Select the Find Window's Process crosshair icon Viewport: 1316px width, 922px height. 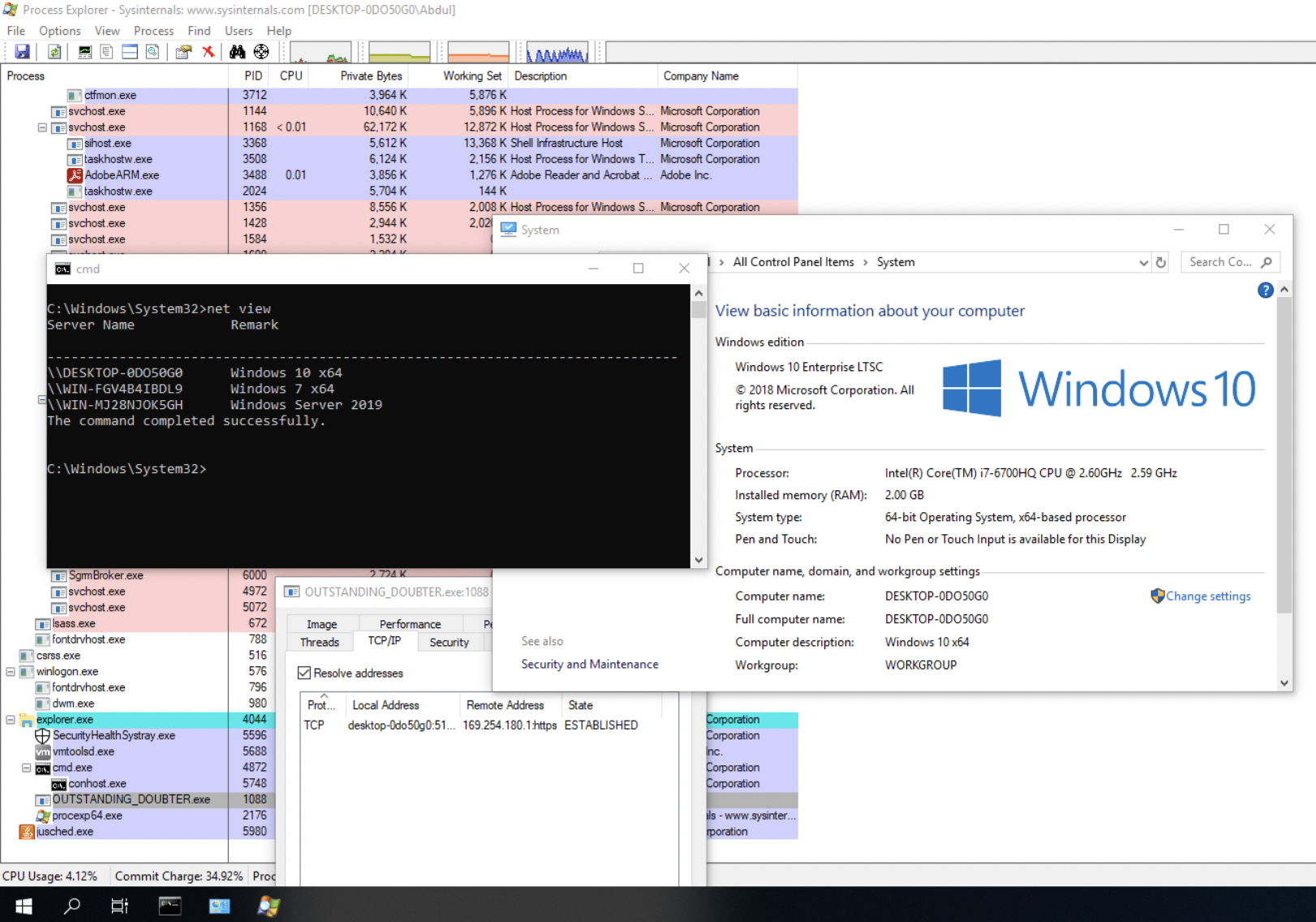point(261,52)
